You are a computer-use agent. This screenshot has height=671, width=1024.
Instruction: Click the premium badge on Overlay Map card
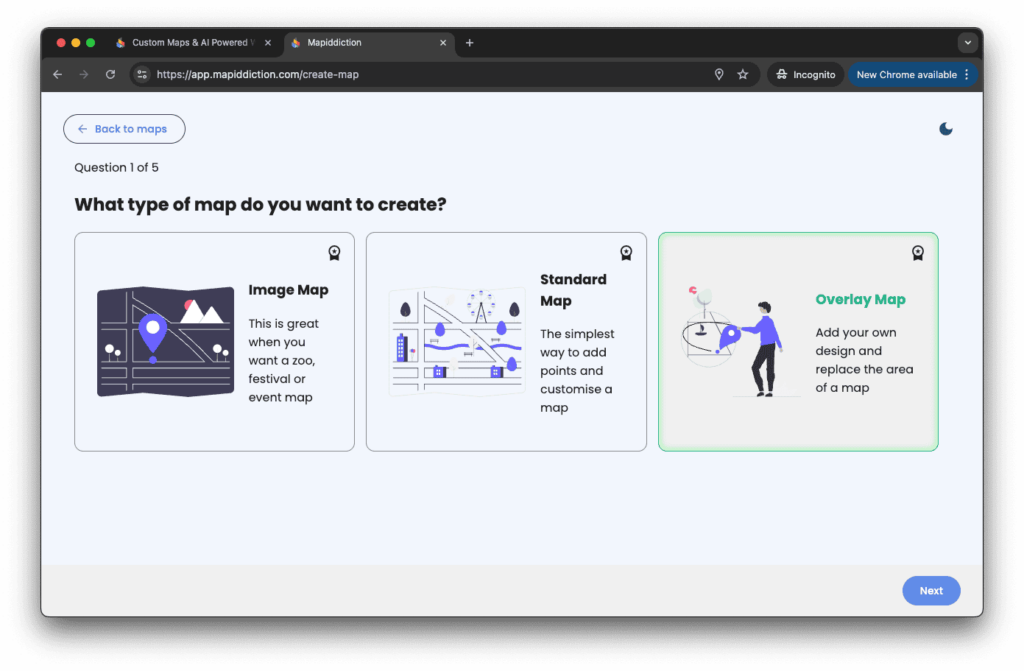coord(917,253)
